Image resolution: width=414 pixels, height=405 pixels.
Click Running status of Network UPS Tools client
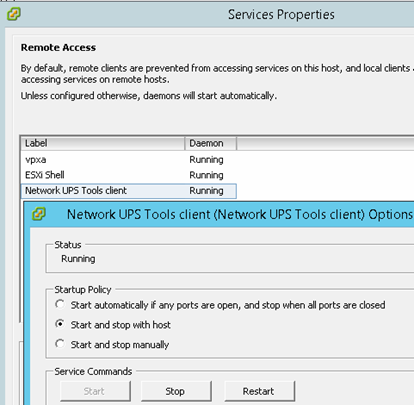click(x=206, y=191)
